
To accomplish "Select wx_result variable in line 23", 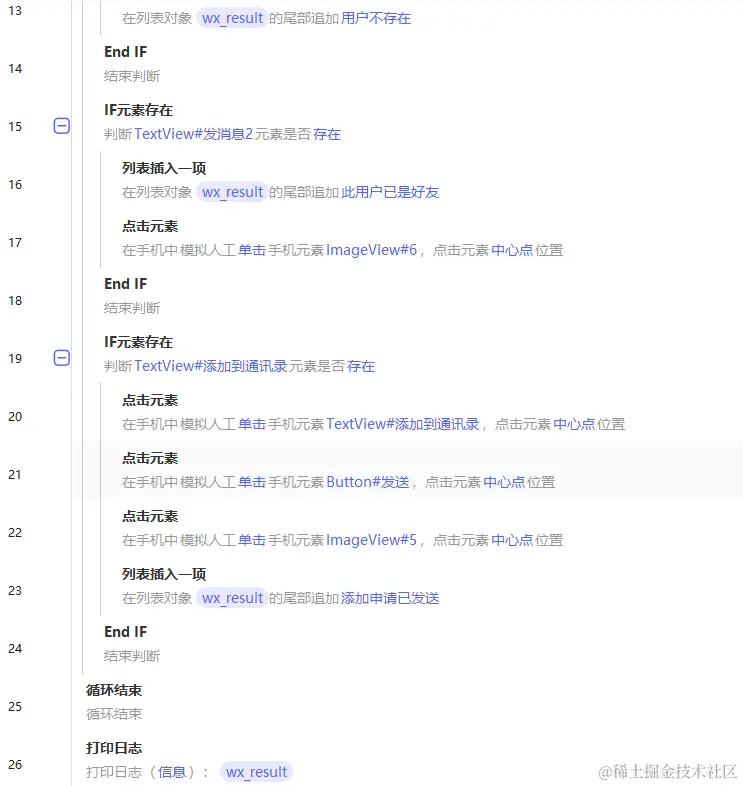I will (x=232, y=598).
